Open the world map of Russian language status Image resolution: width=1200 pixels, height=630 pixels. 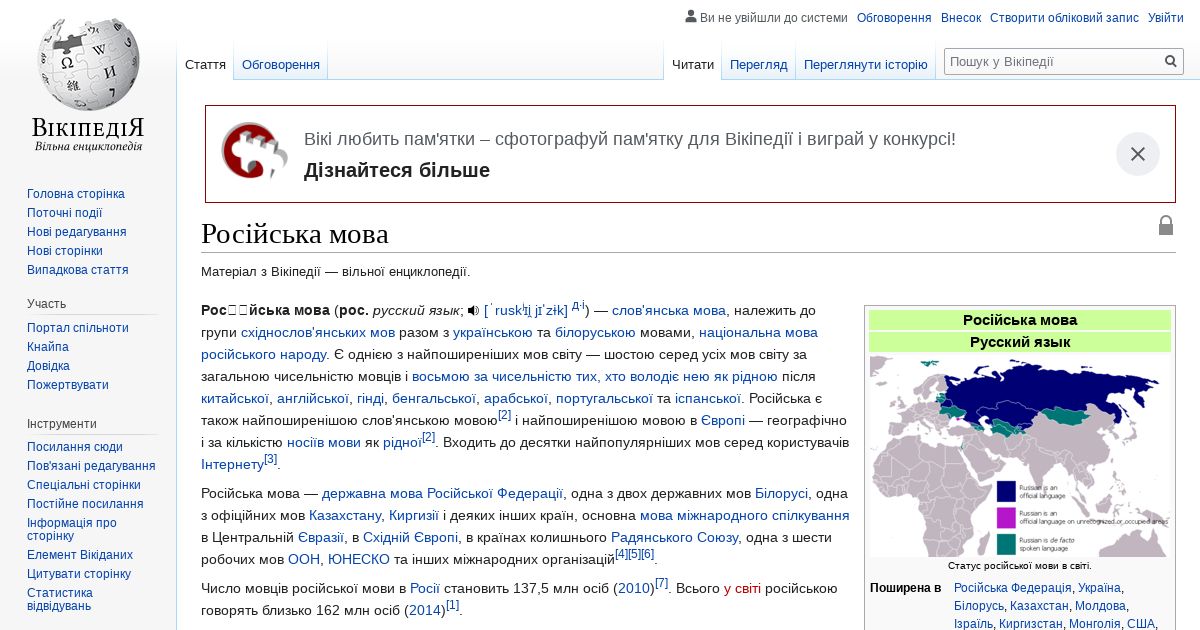[x=1020, y=456]
